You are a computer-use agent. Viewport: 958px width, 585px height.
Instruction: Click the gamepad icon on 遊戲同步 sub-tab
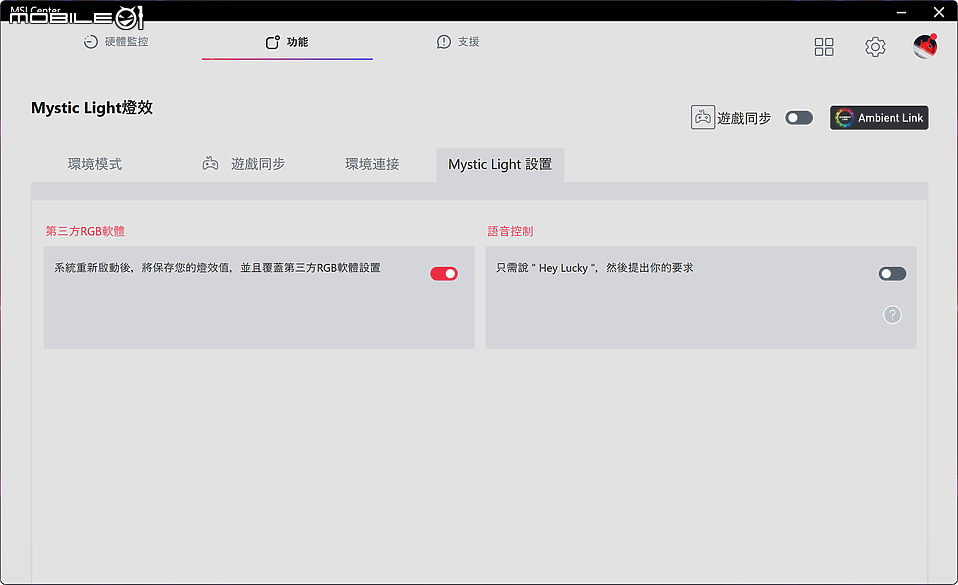210,164
